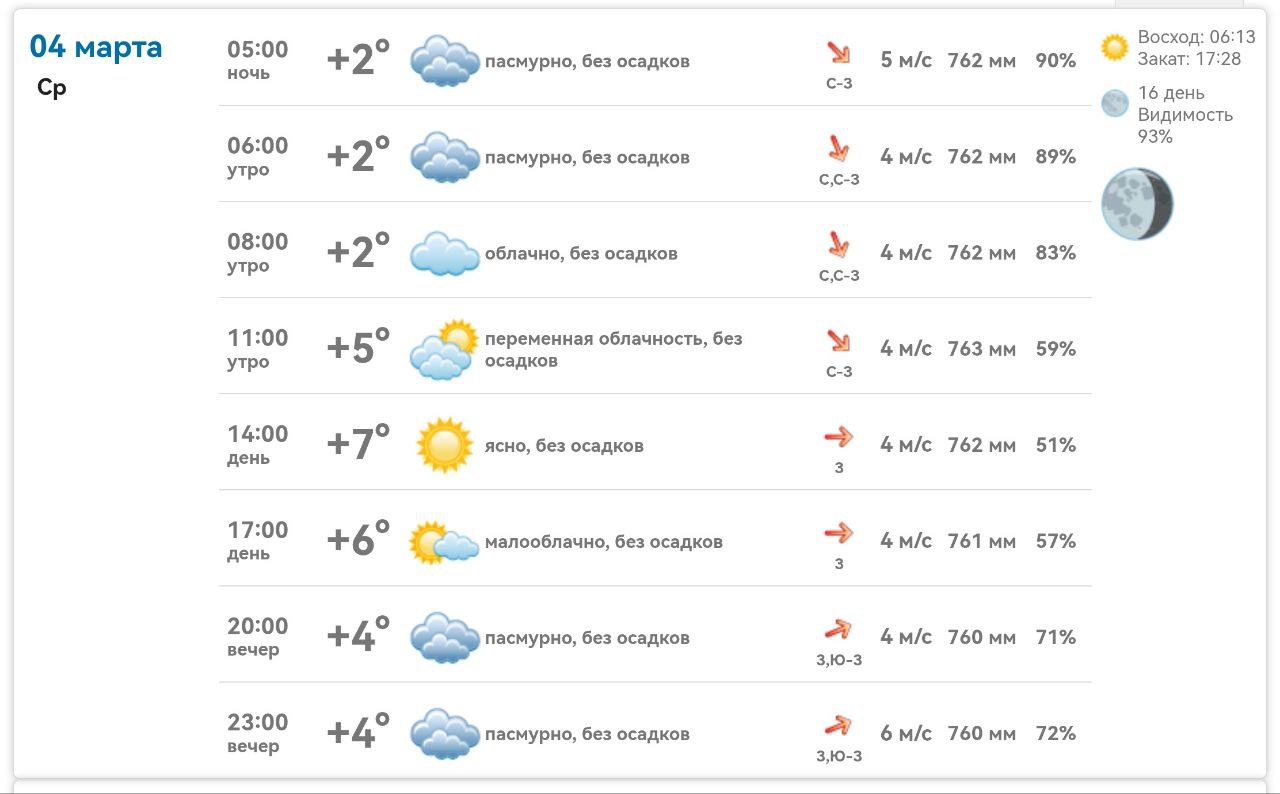Click the "ясно, без осадков" description

point(564,445)
